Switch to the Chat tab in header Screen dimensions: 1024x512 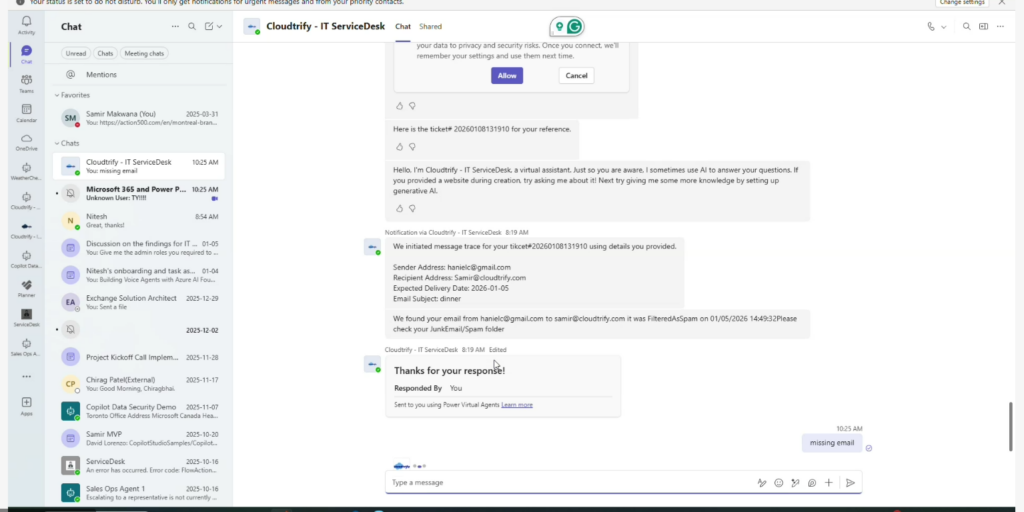point(403,27)
